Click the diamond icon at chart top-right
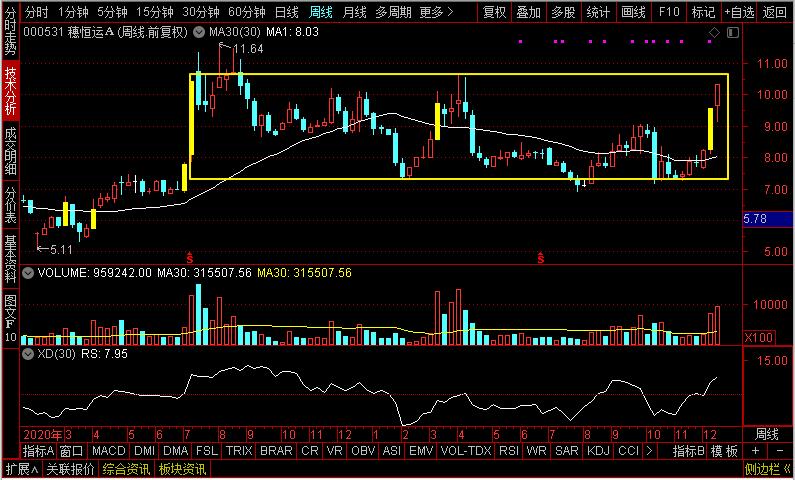This screenshot has width=795, height=480. 714,33
